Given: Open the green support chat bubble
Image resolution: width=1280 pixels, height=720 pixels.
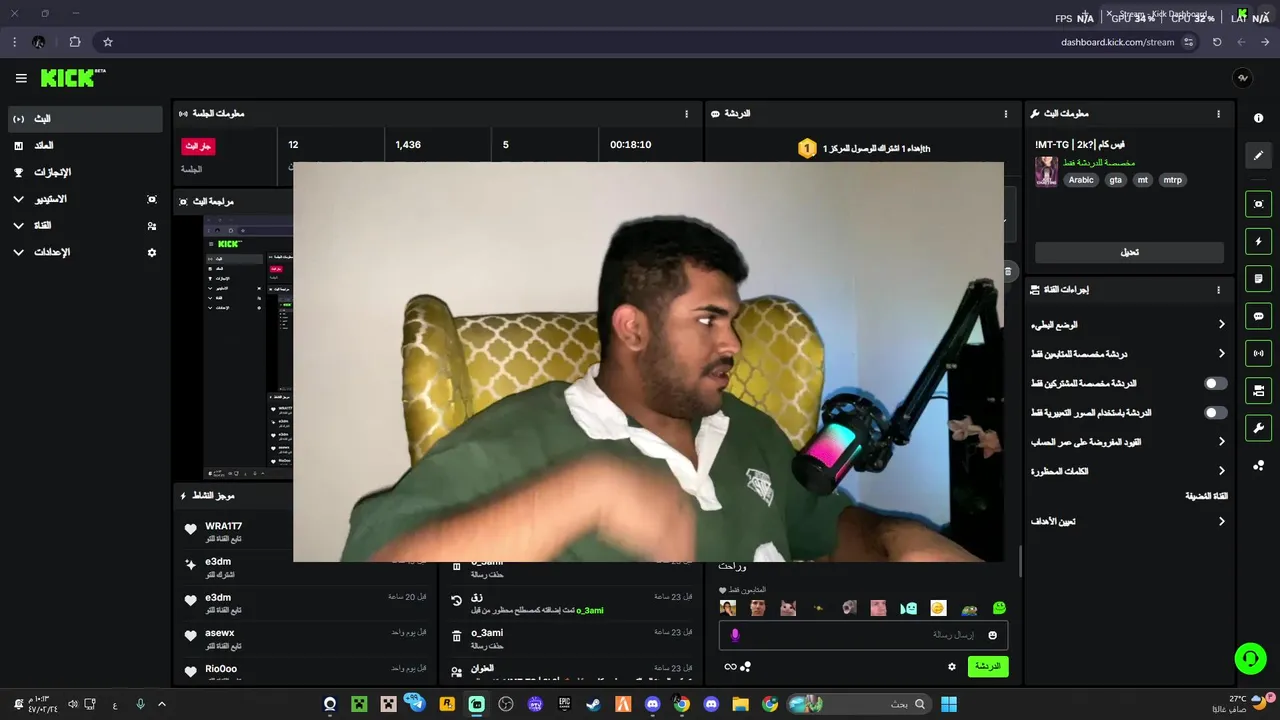Looking at the screenshot, I should coord(1250,658).
